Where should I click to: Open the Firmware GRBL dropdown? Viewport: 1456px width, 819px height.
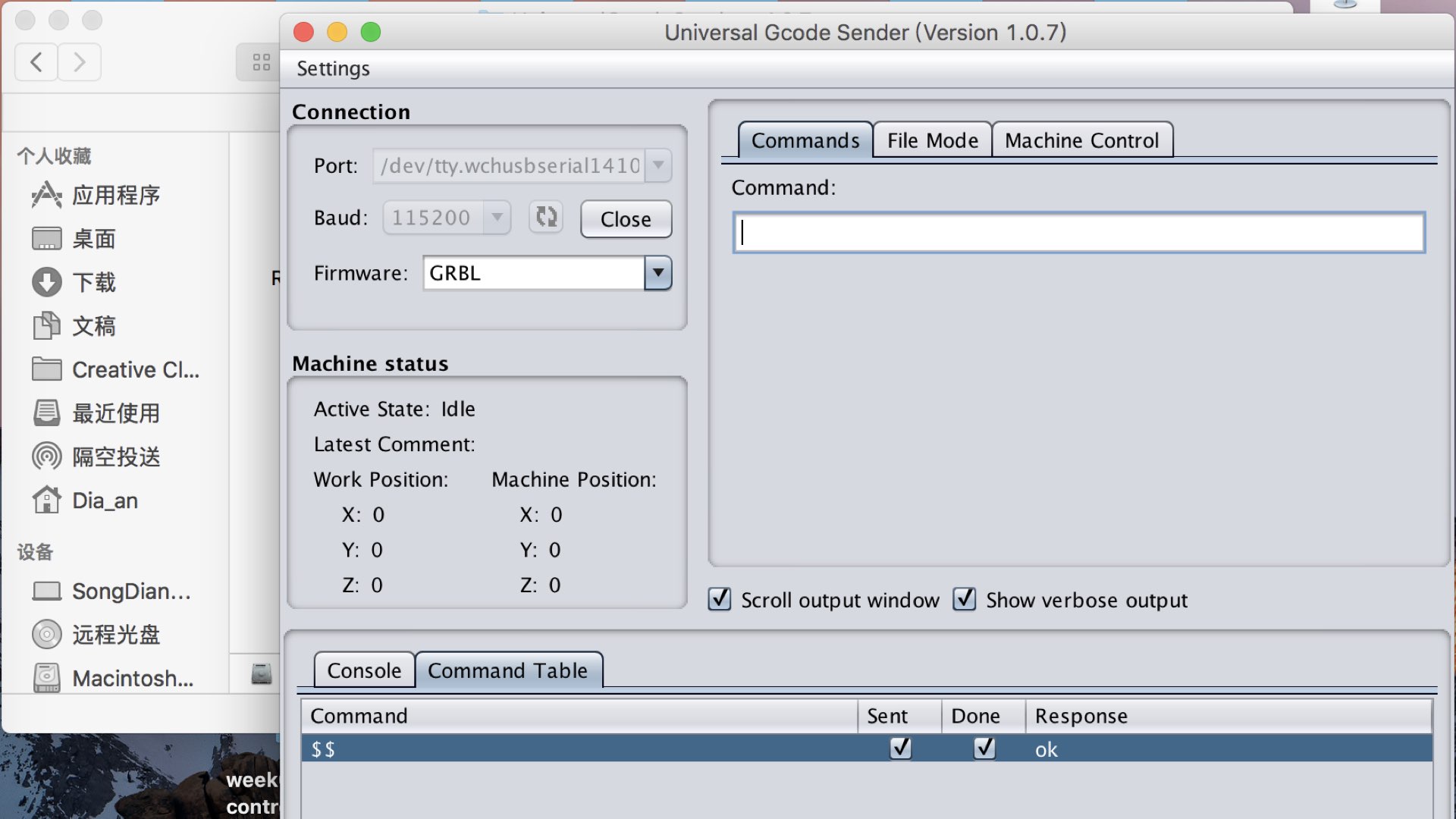(658, 273)
